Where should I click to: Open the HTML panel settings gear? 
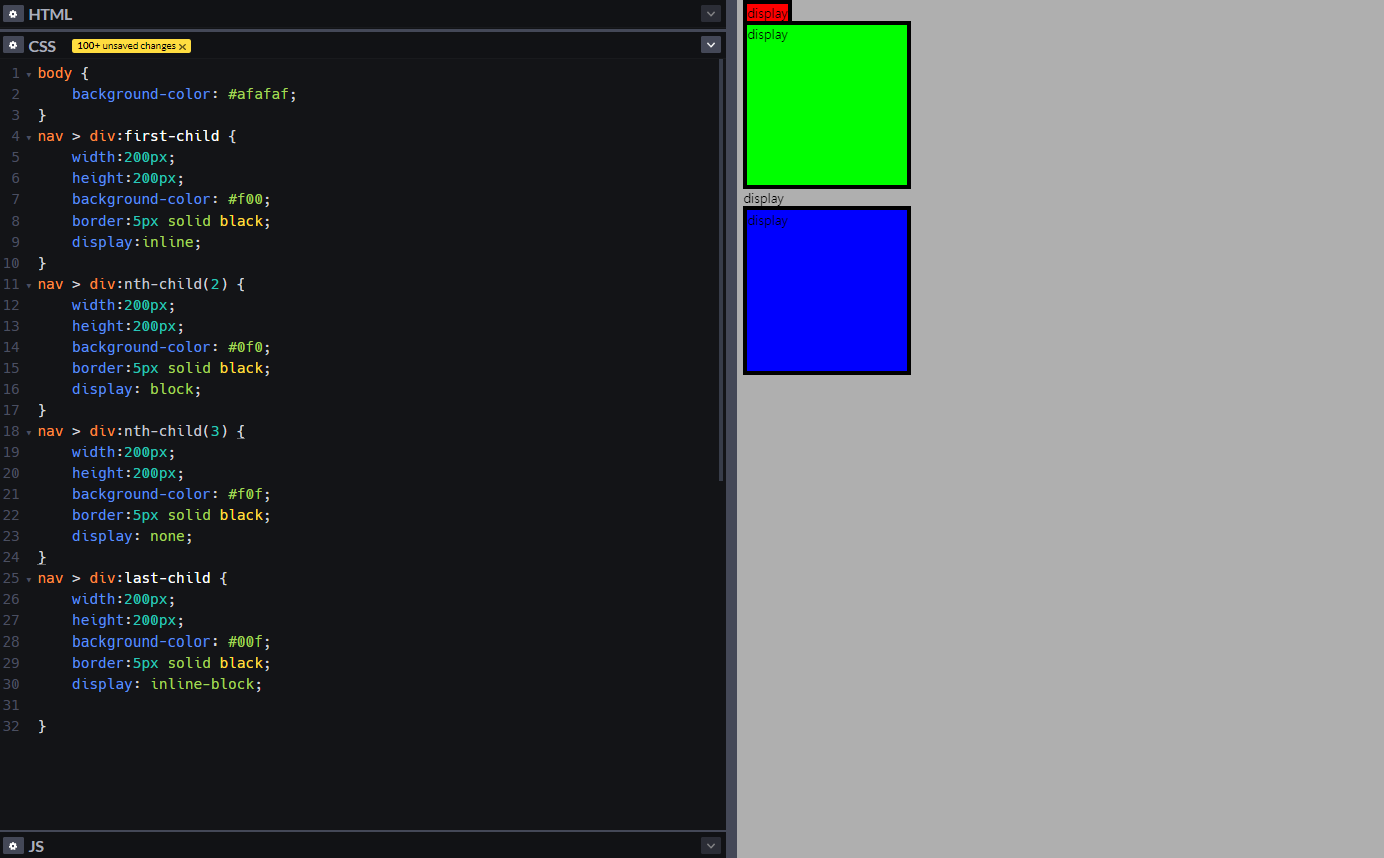tap(13, 14)
